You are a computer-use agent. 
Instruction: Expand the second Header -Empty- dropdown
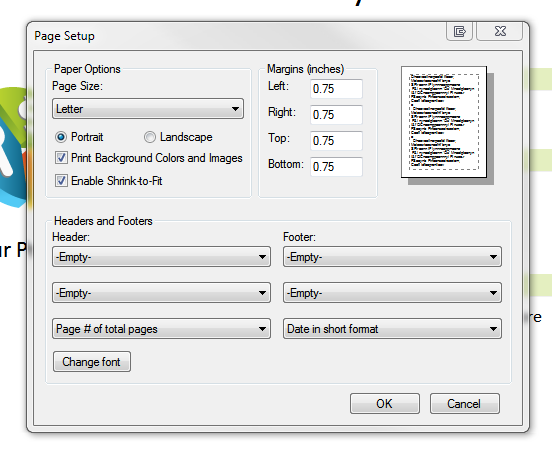click(x=161, y=293)
